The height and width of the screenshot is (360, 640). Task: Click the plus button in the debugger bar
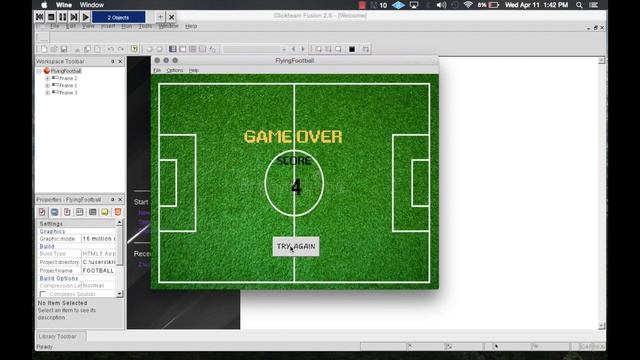pyautogui.click(x=160, y=17)
